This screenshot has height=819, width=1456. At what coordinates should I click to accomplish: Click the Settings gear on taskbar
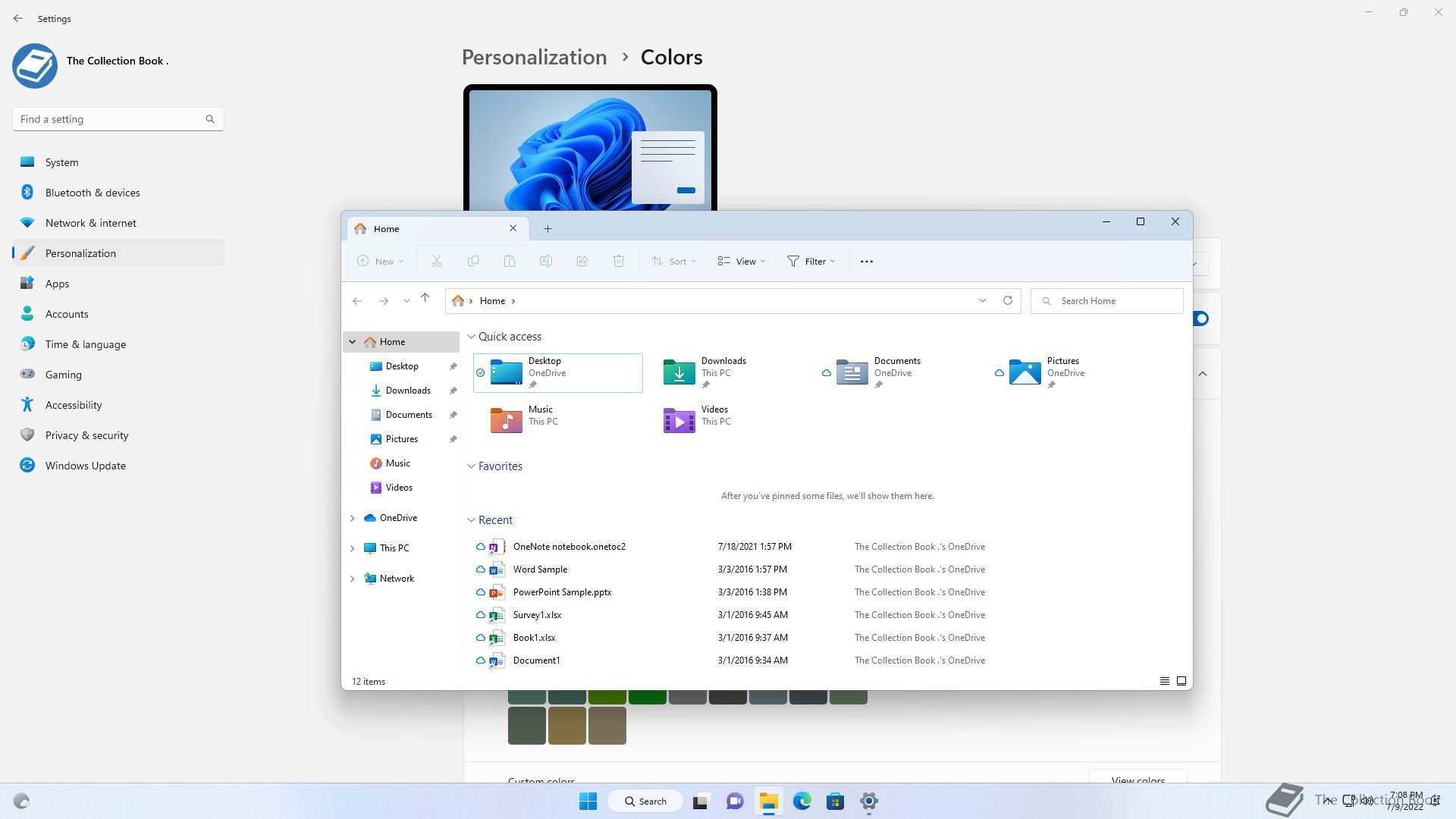(x=869, y=801)
